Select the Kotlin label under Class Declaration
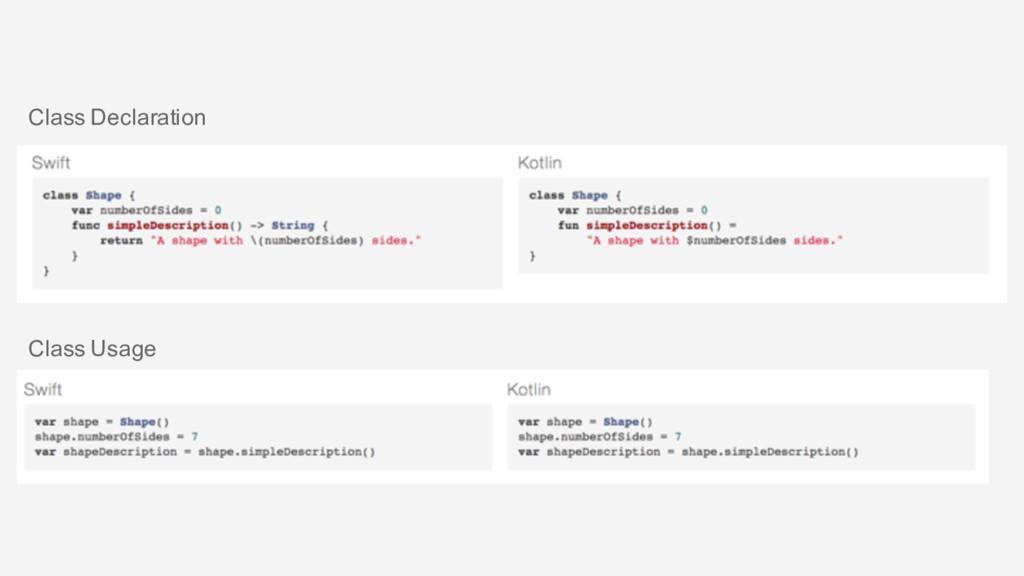The width and height of the screenshot is (1024, 576). (539, 163)
